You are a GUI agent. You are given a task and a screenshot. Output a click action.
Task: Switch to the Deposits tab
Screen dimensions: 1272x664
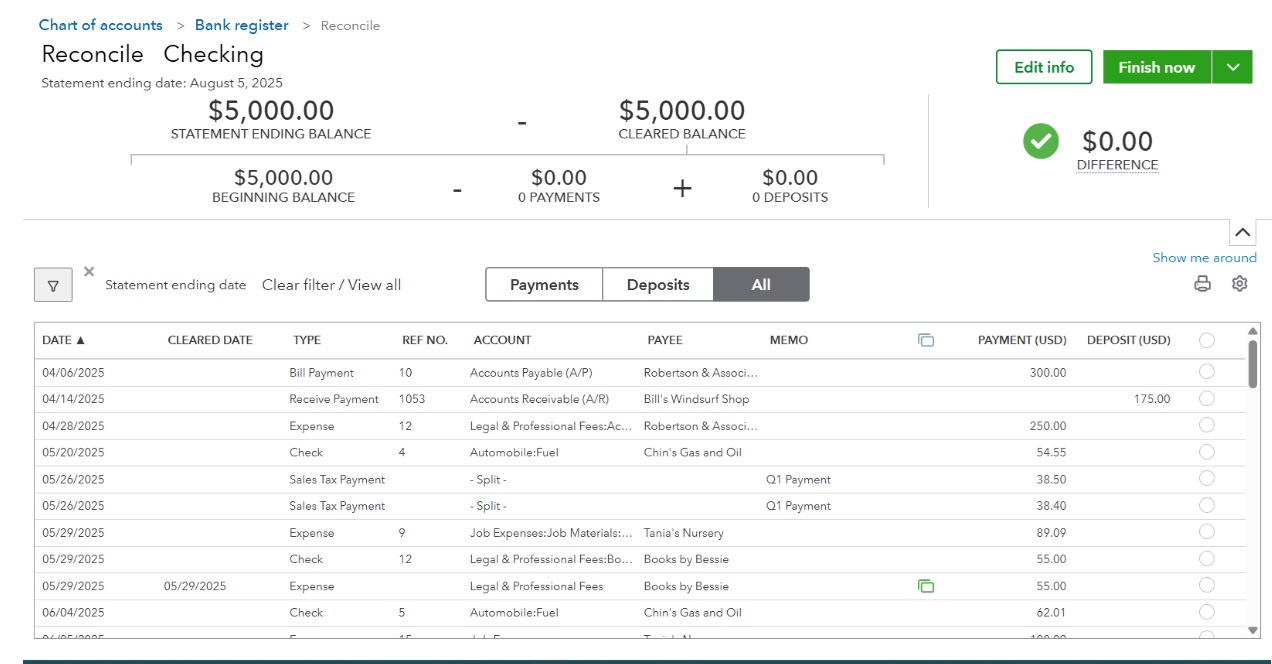(x=658, y=285)
